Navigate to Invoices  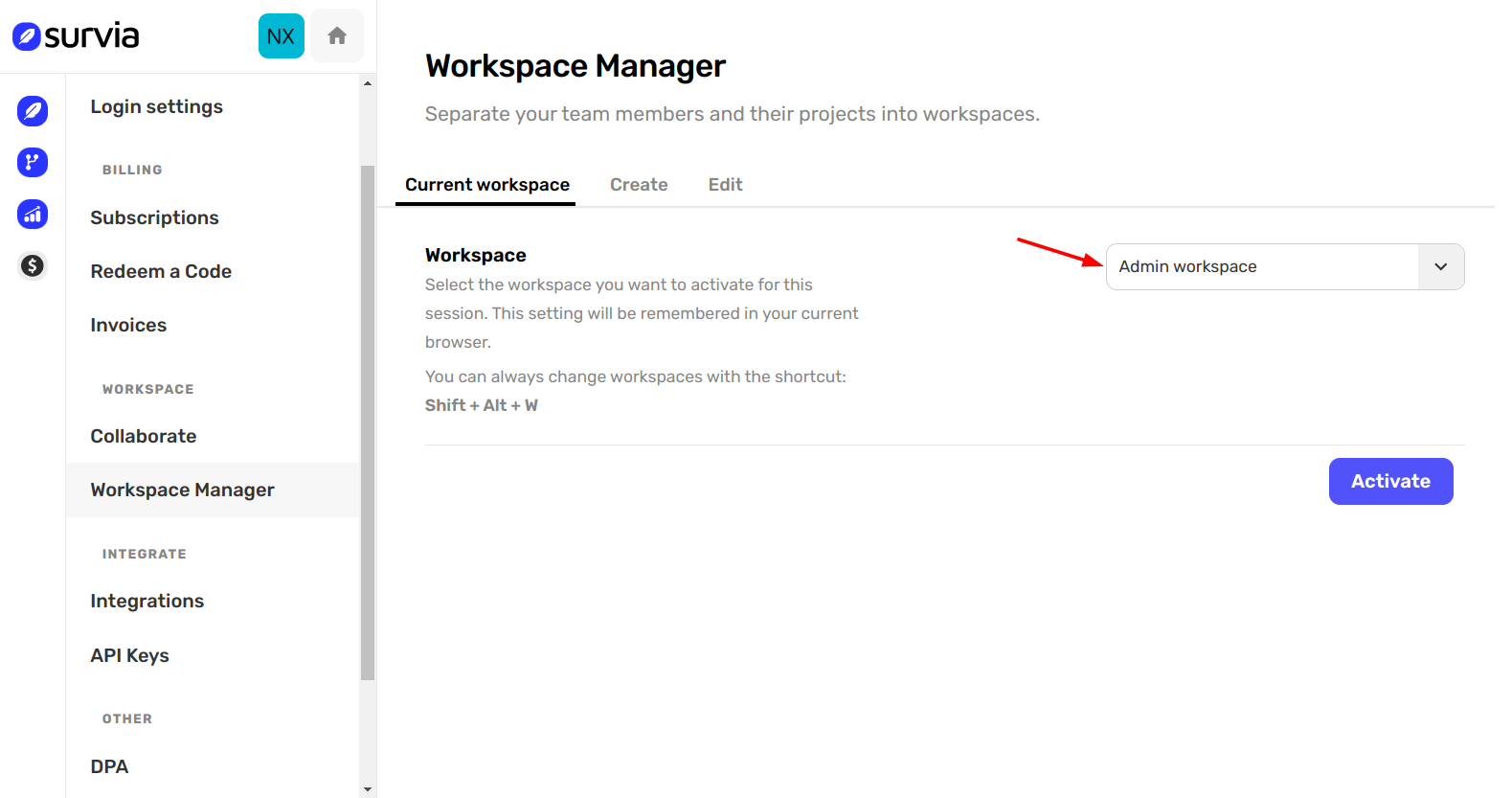tap(128, 325)
